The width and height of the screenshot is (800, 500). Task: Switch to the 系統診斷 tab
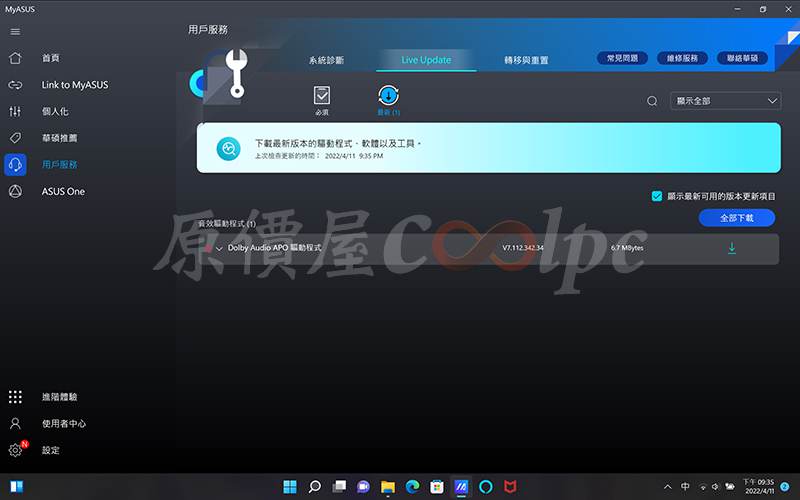(326, 60)
